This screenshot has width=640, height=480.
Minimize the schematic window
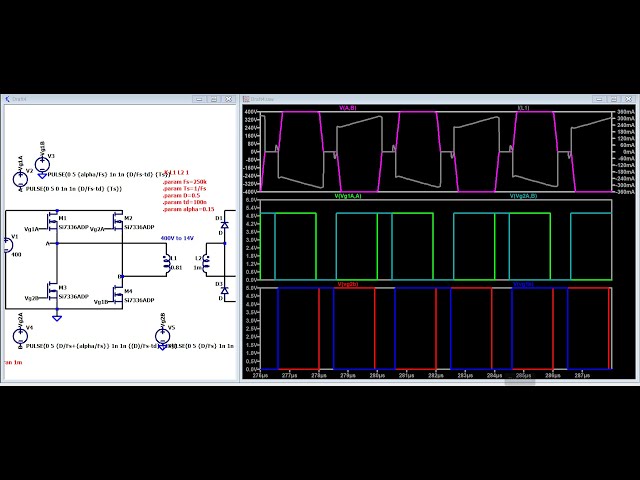pyautogui.click(x=199, y=99)
